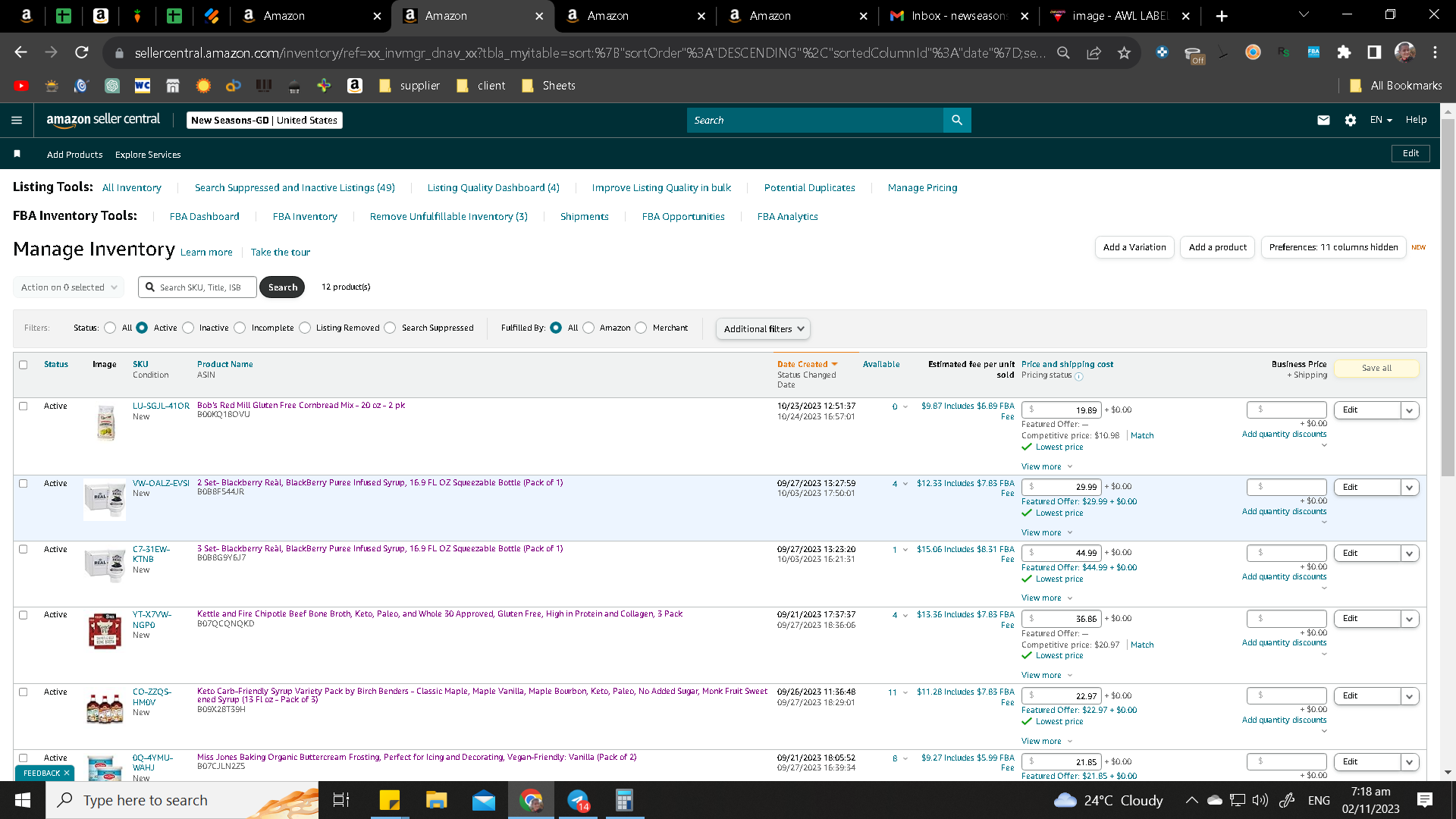Expand Edit dropdown arrow for SKU VW-OALZ-EVSI
Screen dimensions: 1456x819
pyautogui.click(x=1410, y=488)
